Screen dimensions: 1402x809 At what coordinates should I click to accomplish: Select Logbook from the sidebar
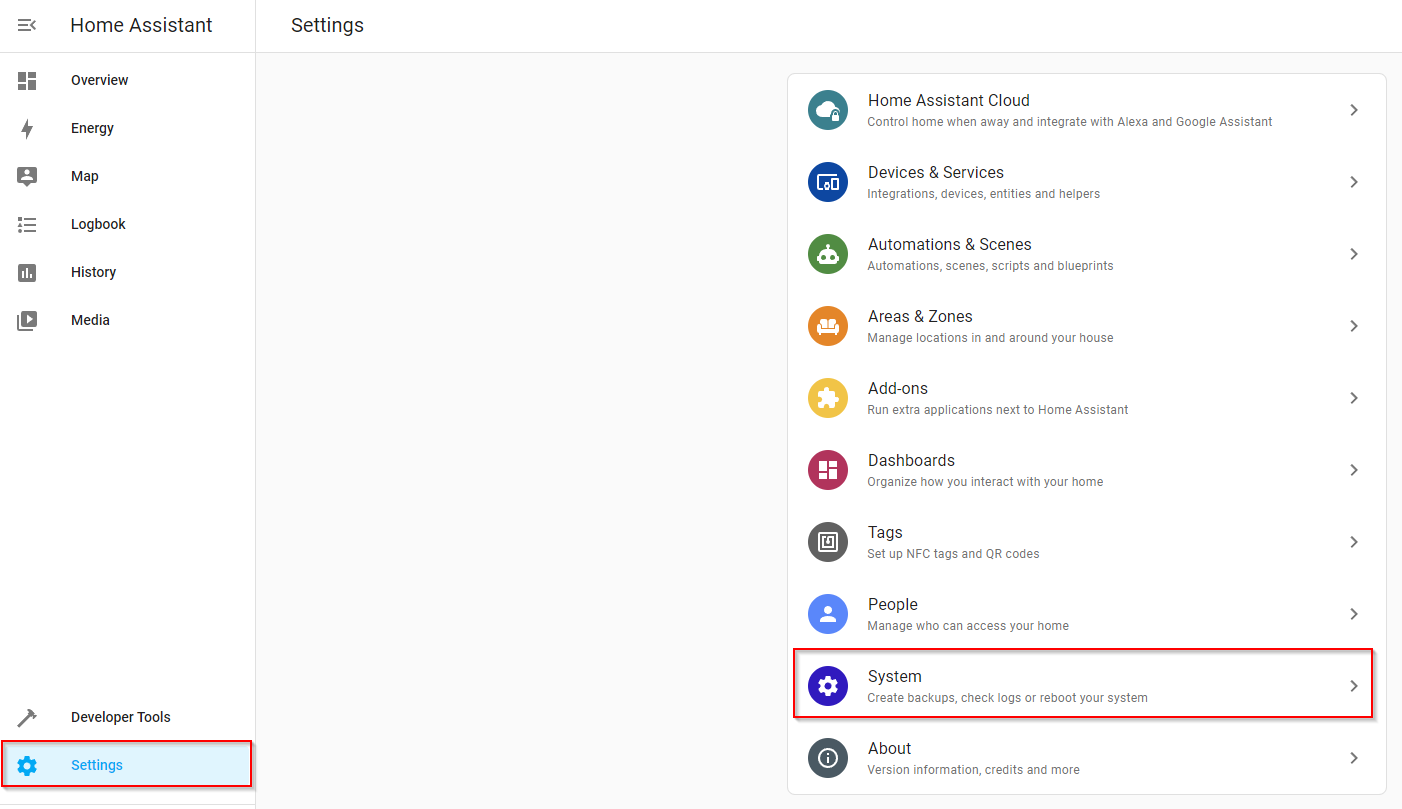(x=127, y=224)
